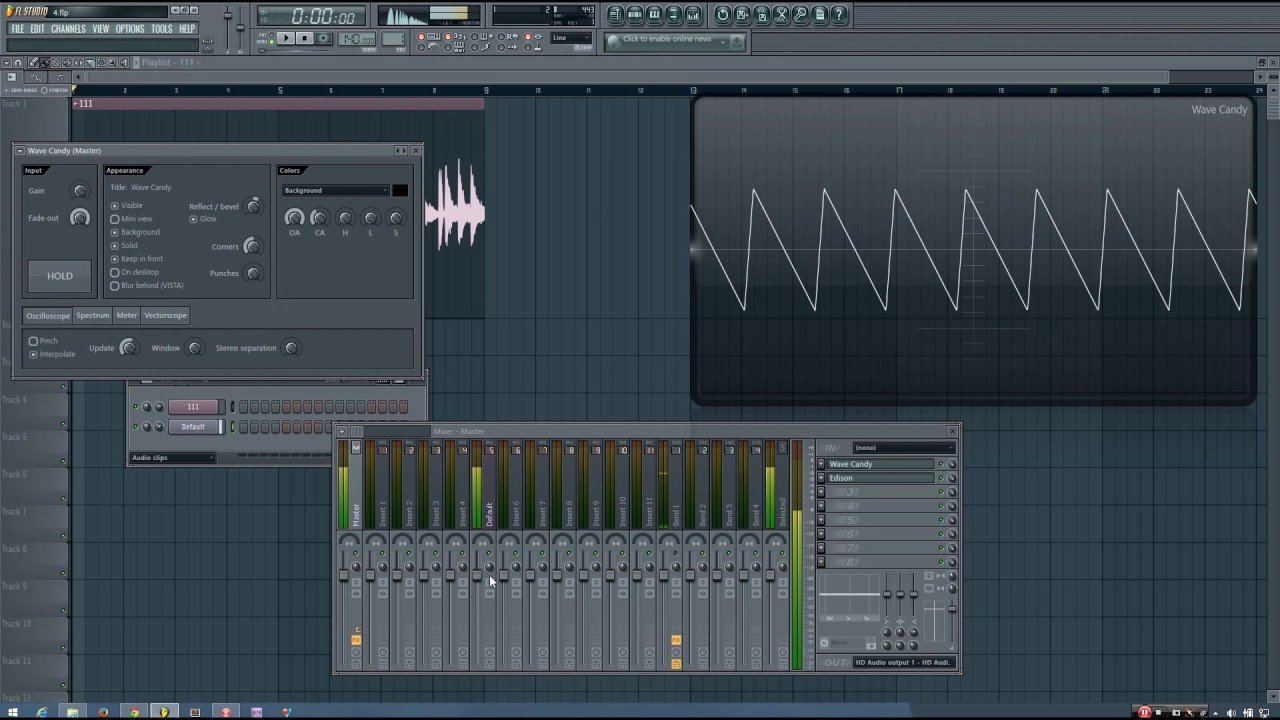Select pattern 111 in the channel rack
The width and height of the screenshot is (1280, 720).
(x=193, y=406)
